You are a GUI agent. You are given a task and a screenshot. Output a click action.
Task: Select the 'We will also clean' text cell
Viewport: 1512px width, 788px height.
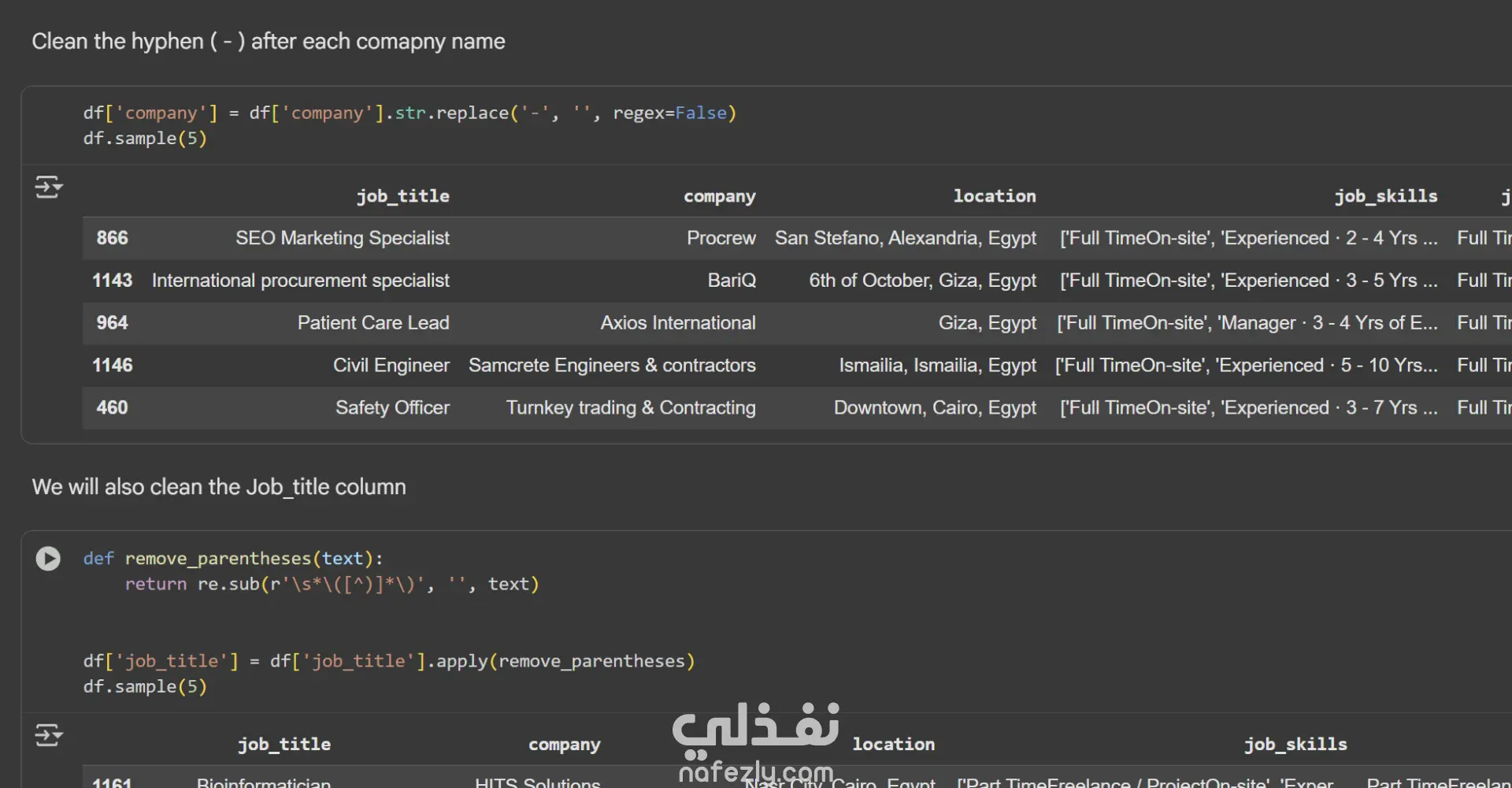click(x=219, y=487)
